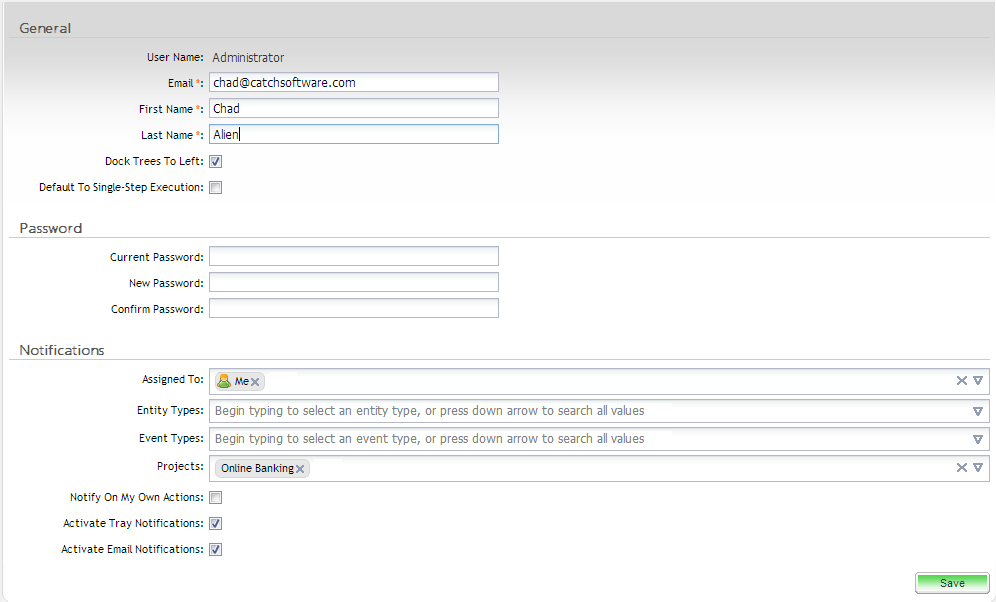This screenshot has width=996, height=602.
Task: Remove the Online Banking project tag
Action: (300, 469)
